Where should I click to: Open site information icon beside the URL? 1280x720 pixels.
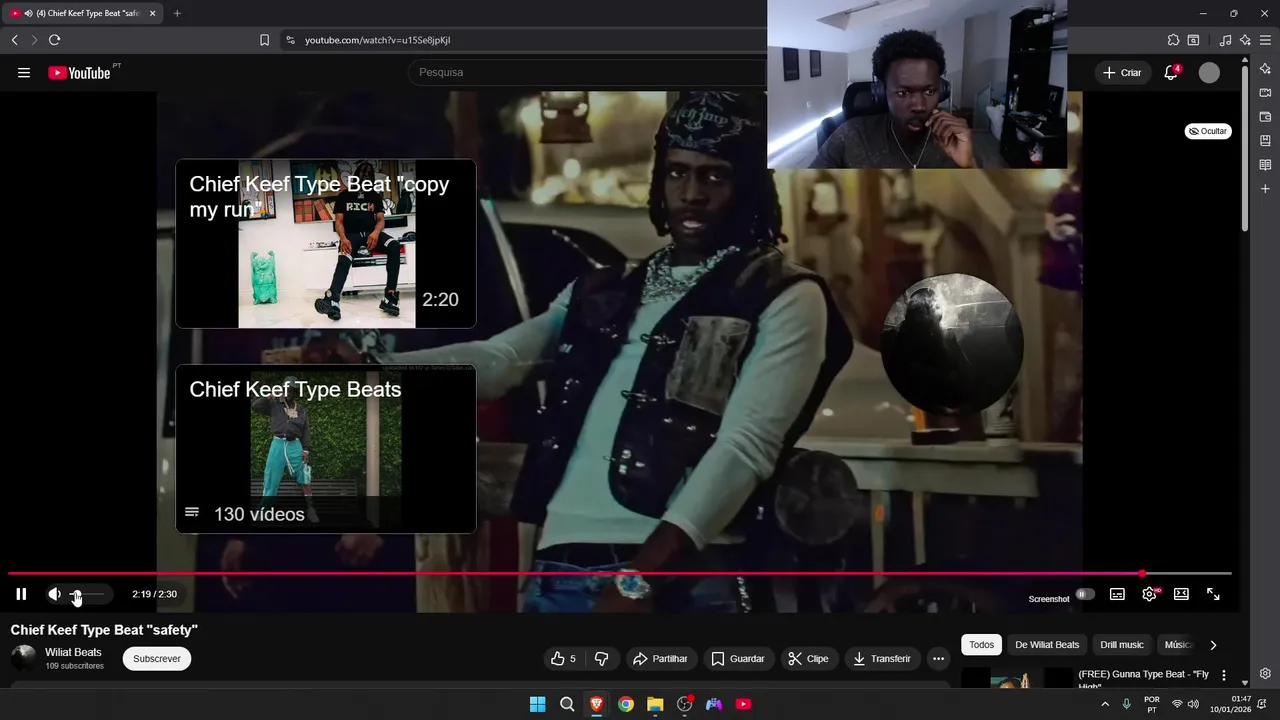(290, 40)
